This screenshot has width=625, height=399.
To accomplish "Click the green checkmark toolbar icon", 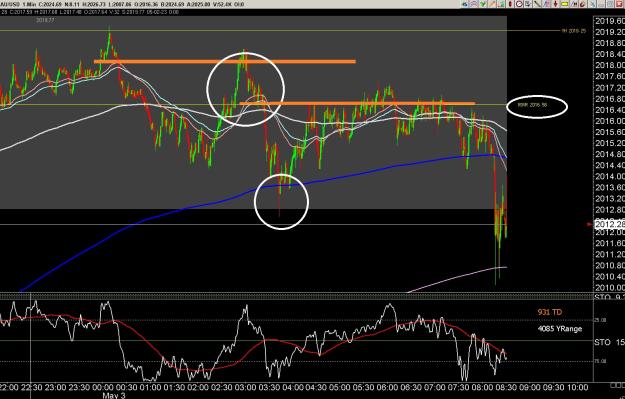I will 483,4.
